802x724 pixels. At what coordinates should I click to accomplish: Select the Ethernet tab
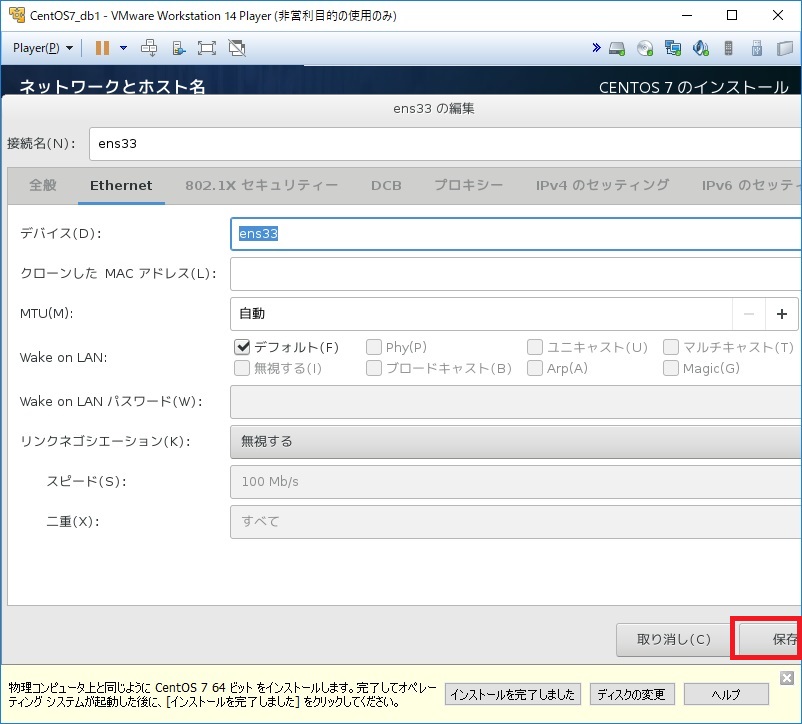[121, 185]
